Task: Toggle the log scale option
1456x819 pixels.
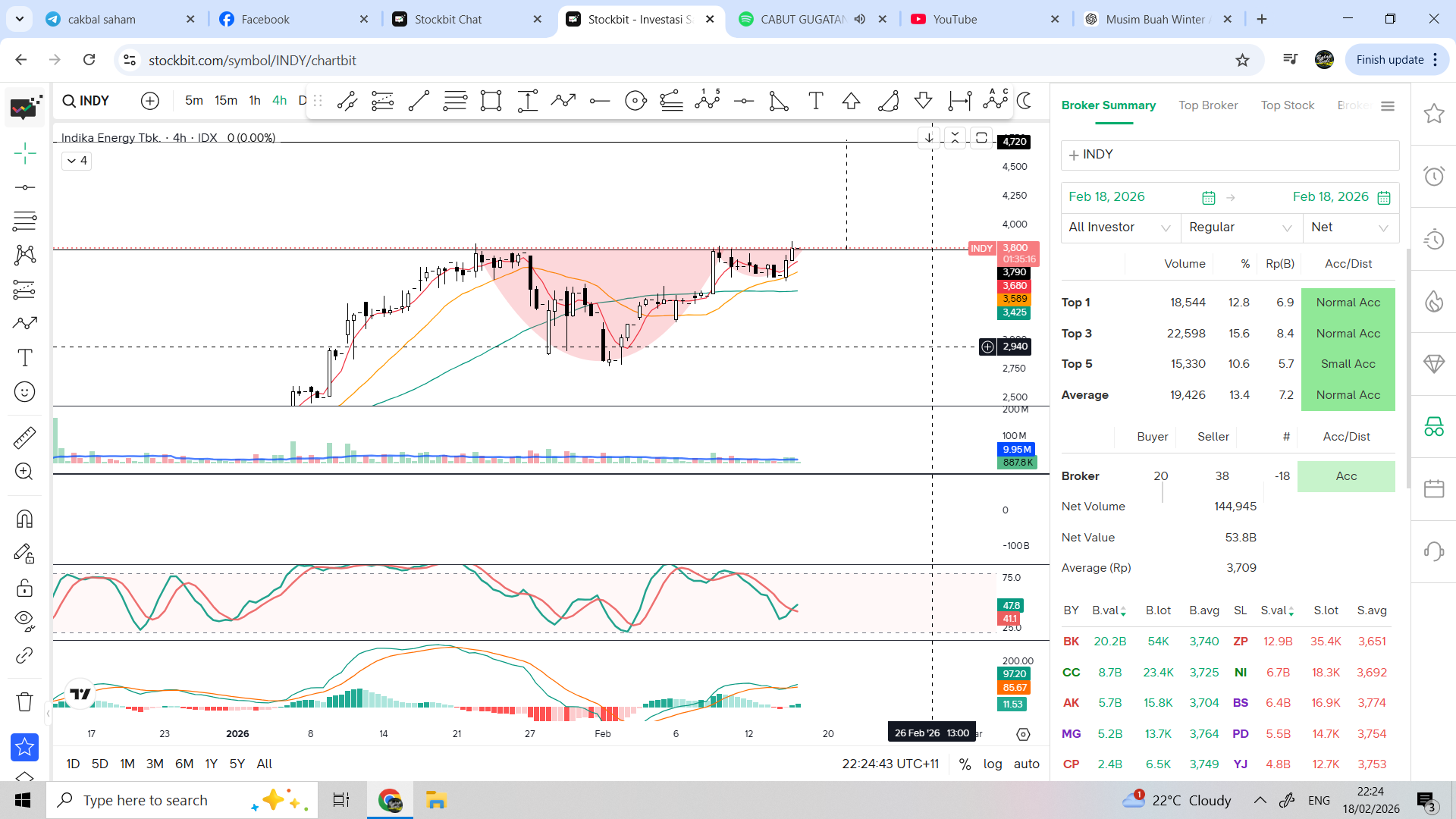Action: pos(992,764)
